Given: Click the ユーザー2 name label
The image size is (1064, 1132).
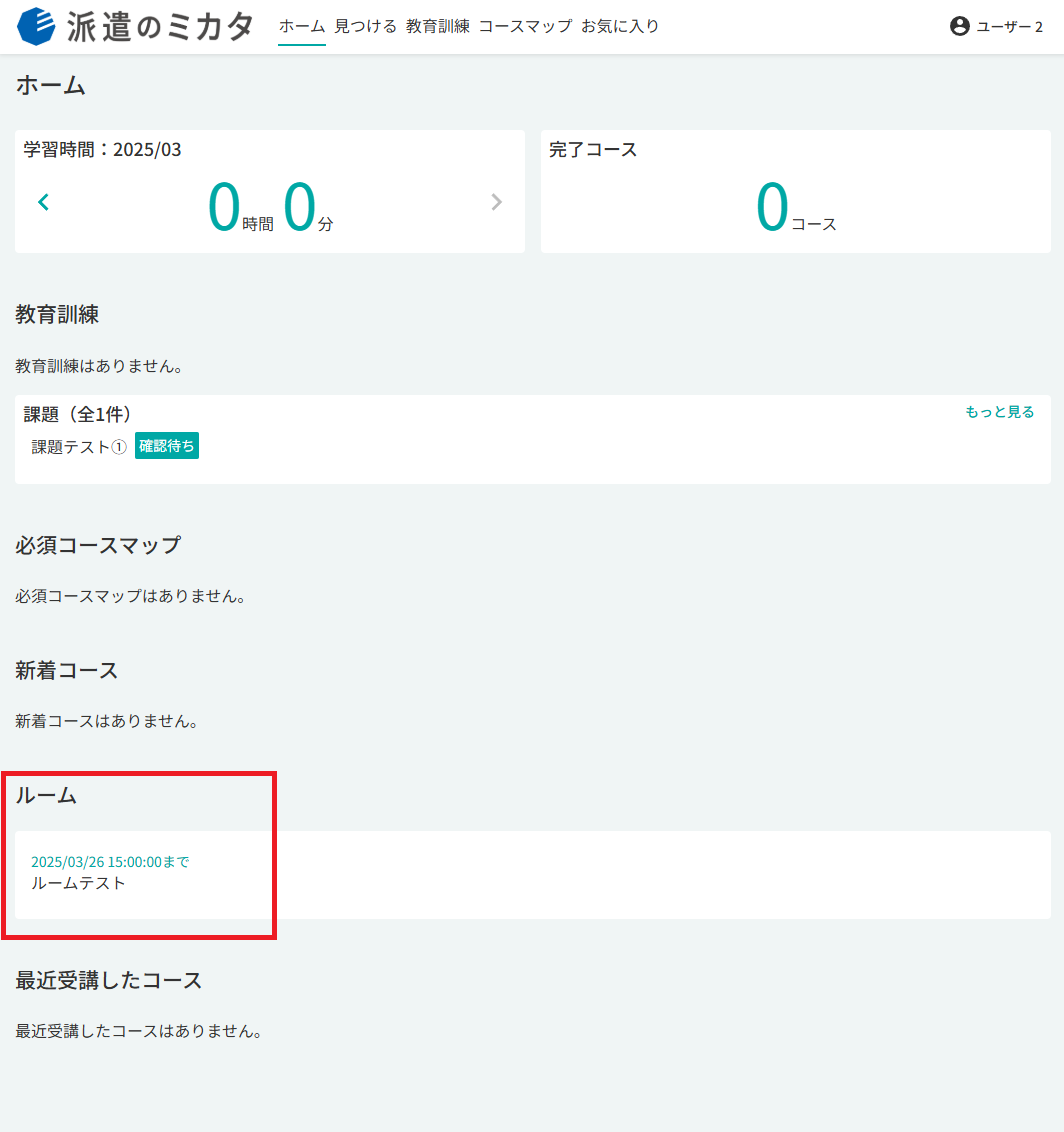Looking at the screenshot, I should tap(1009, 27).
